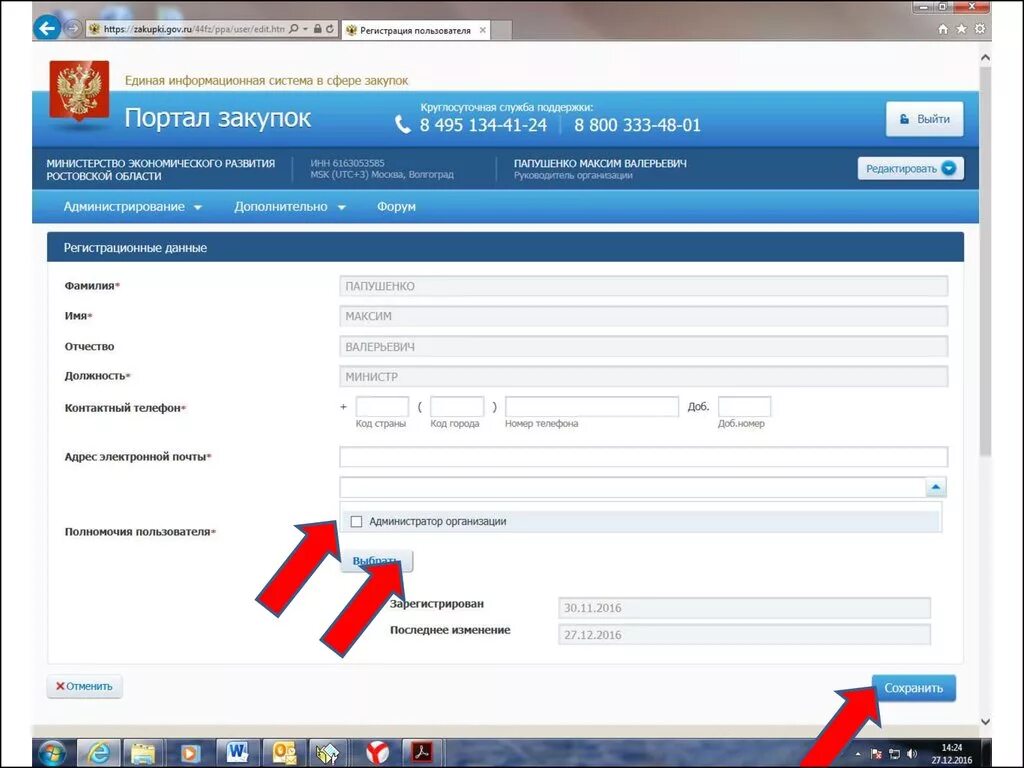Click the network tray icon

point(895,754)
